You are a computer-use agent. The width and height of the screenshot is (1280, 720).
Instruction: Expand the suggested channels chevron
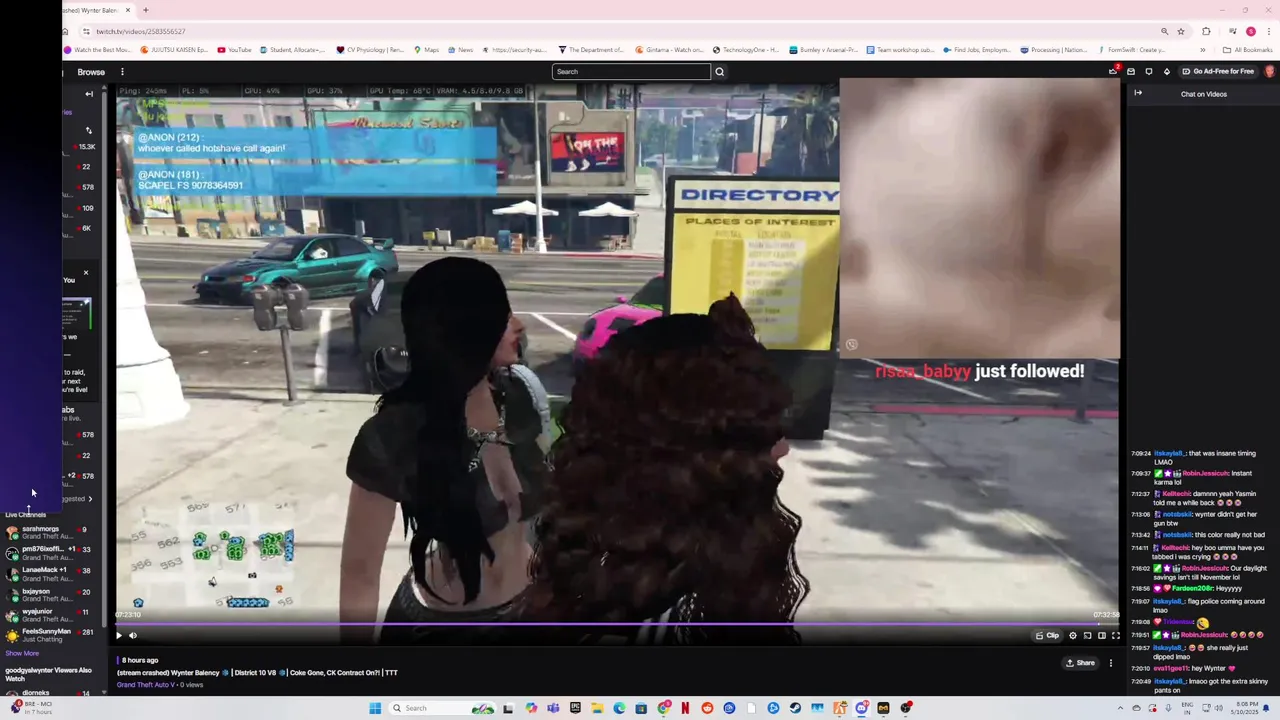click(x=90, y=499)
